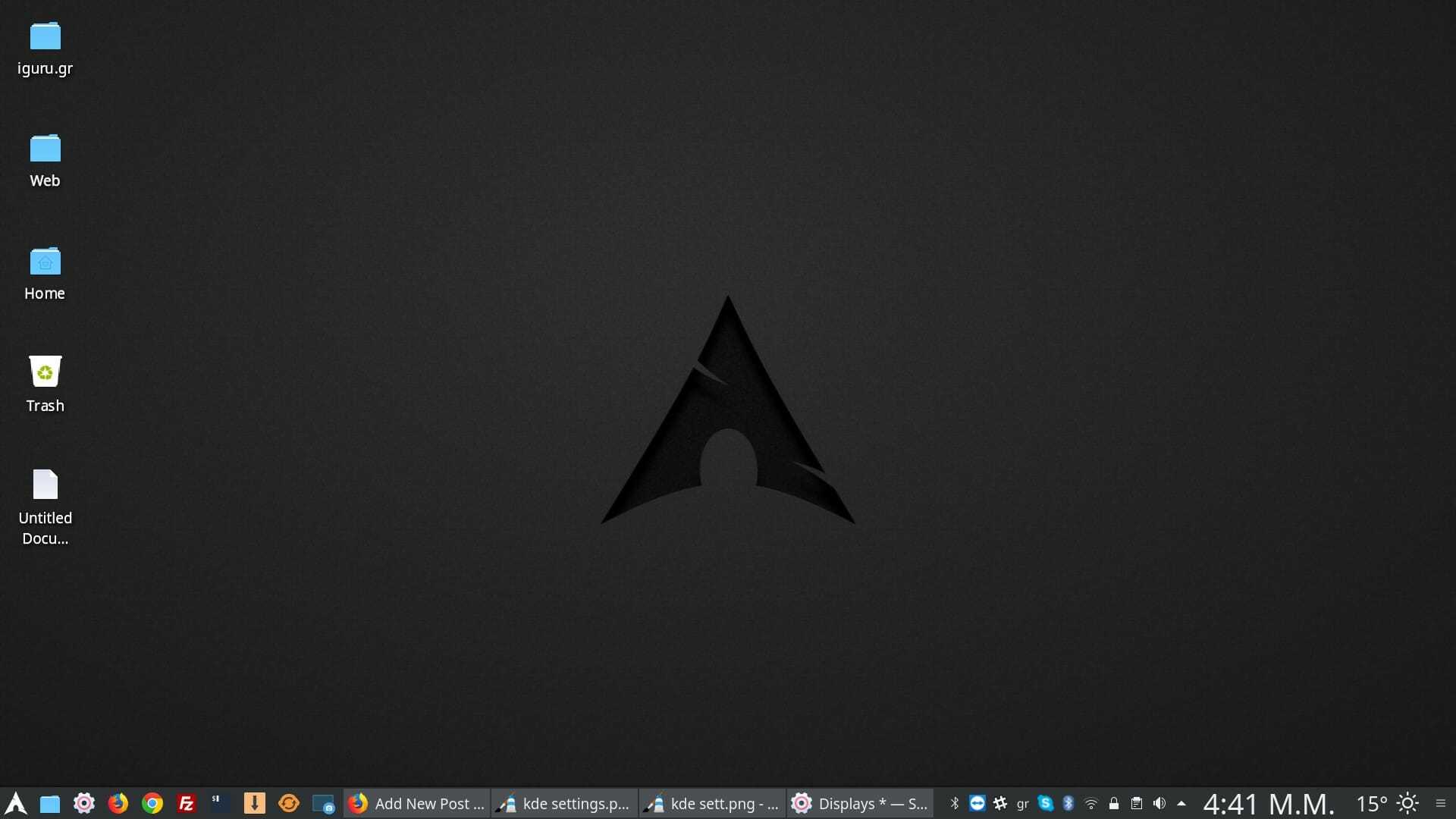Switch the gr keyboard layout indicator

pyautogui.click(x=1023, y=804)
